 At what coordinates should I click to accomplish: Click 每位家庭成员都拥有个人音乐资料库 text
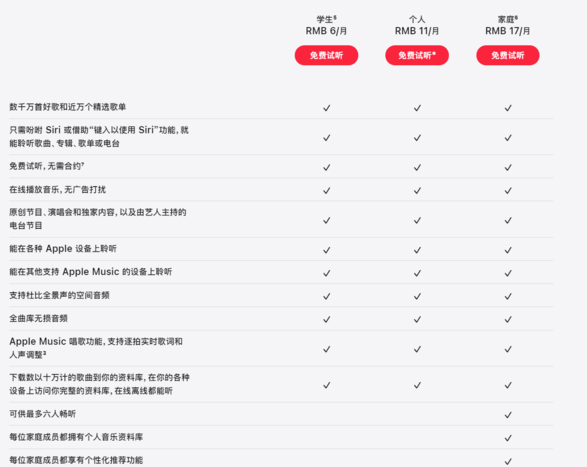(76, 437)
